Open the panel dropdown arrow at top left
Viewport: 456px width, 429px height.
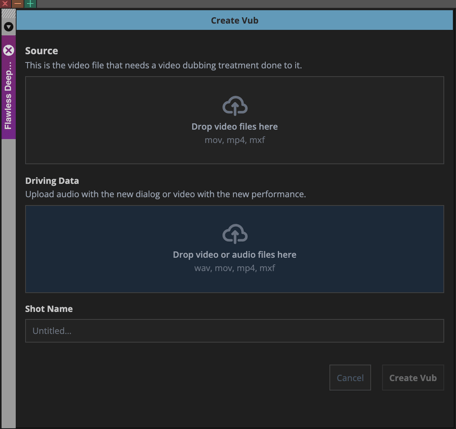[9, 27]
